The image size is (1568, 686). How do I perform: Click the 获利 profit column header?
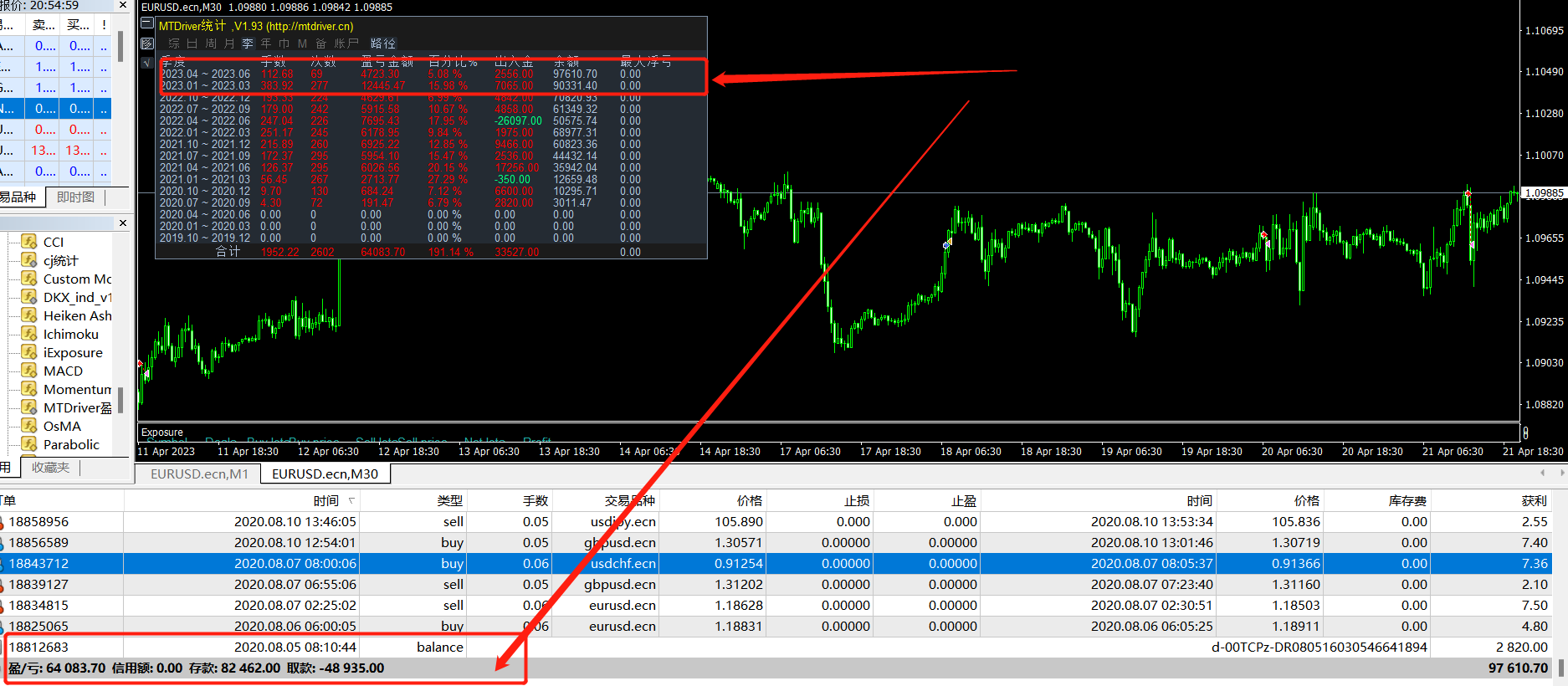tap(1534, 501)
